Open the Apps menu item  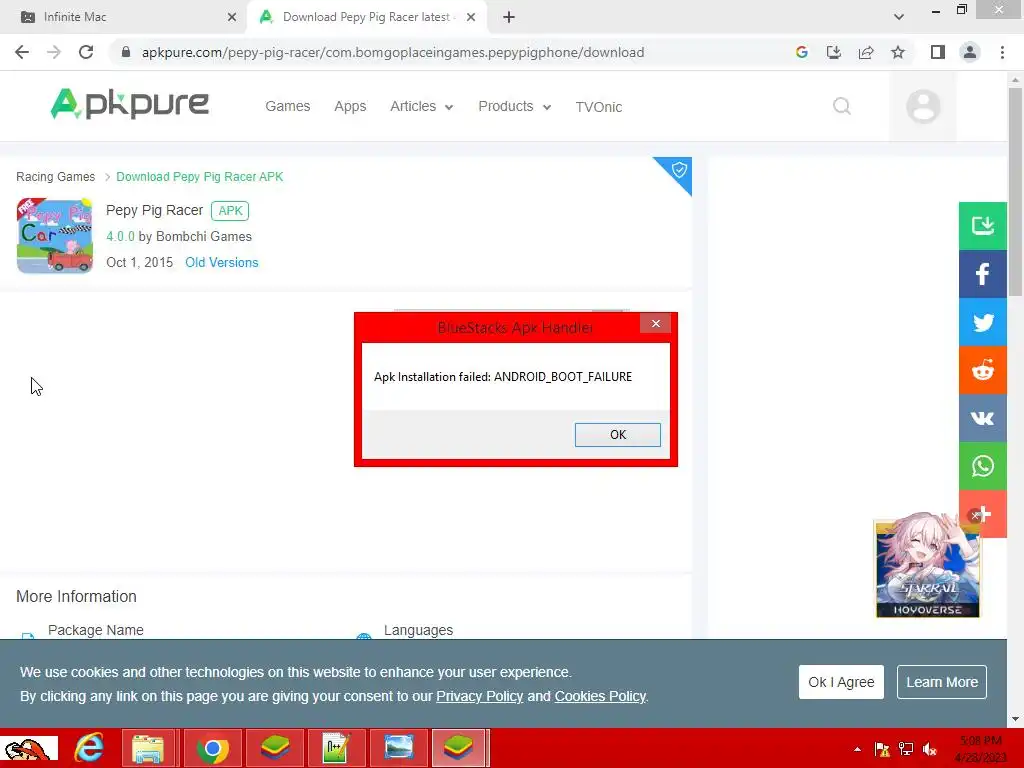(350, 106)
